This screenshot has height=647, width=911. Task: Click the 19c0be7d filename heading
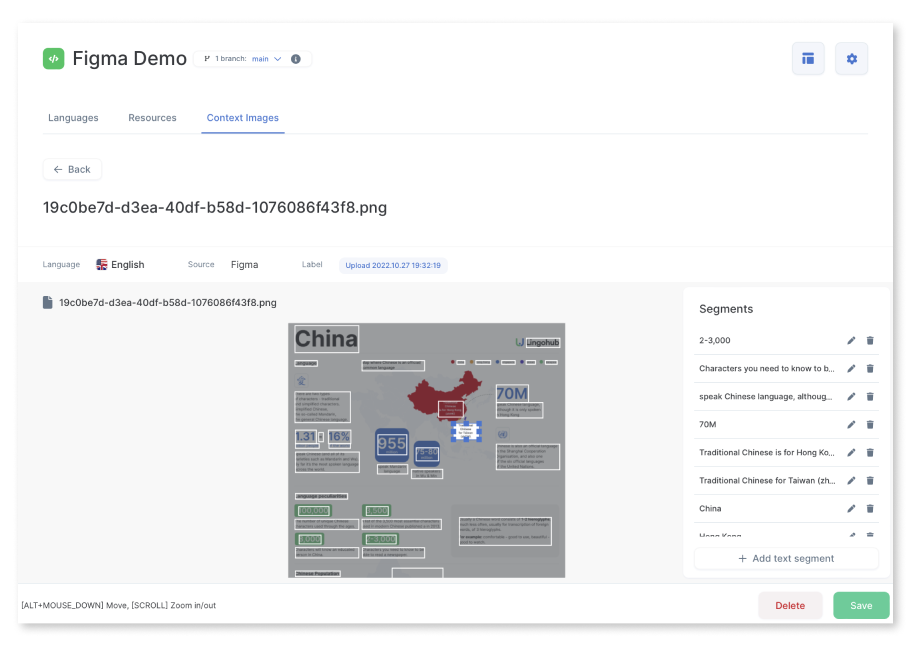(x=215, y=208)
